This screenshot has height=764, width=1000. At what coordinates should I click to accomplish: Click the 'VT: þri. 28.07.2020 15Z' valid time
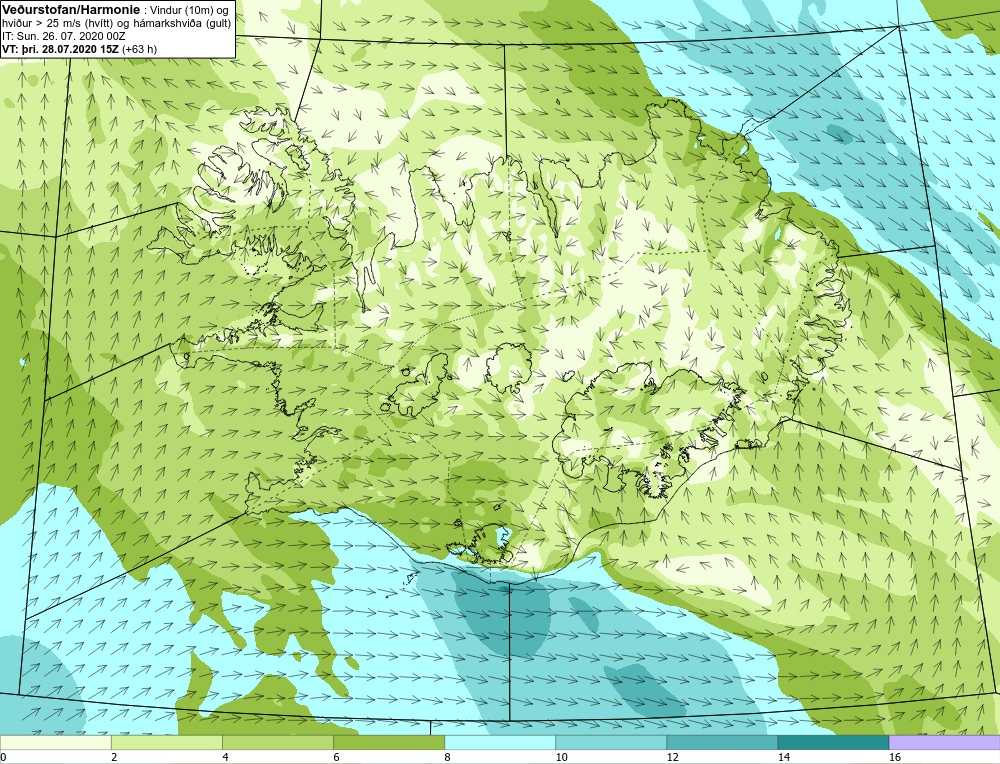61,48
